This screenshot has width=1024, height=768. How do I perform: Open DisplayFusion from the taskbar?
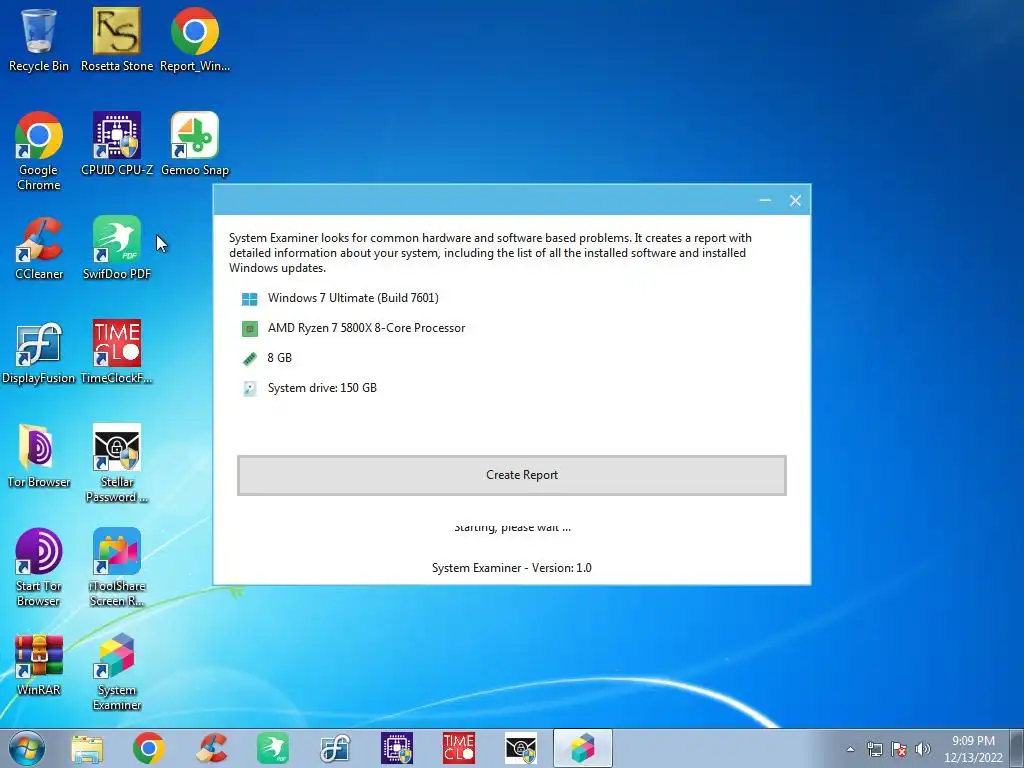[x=335, y=748]
